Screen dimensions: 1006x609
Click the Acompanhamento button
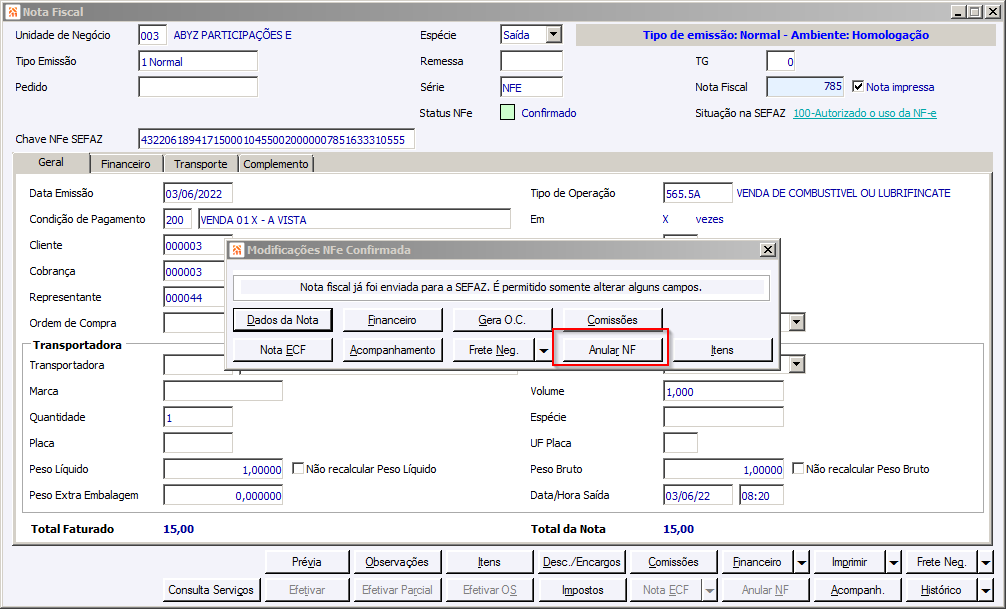[x=392, y=350]
